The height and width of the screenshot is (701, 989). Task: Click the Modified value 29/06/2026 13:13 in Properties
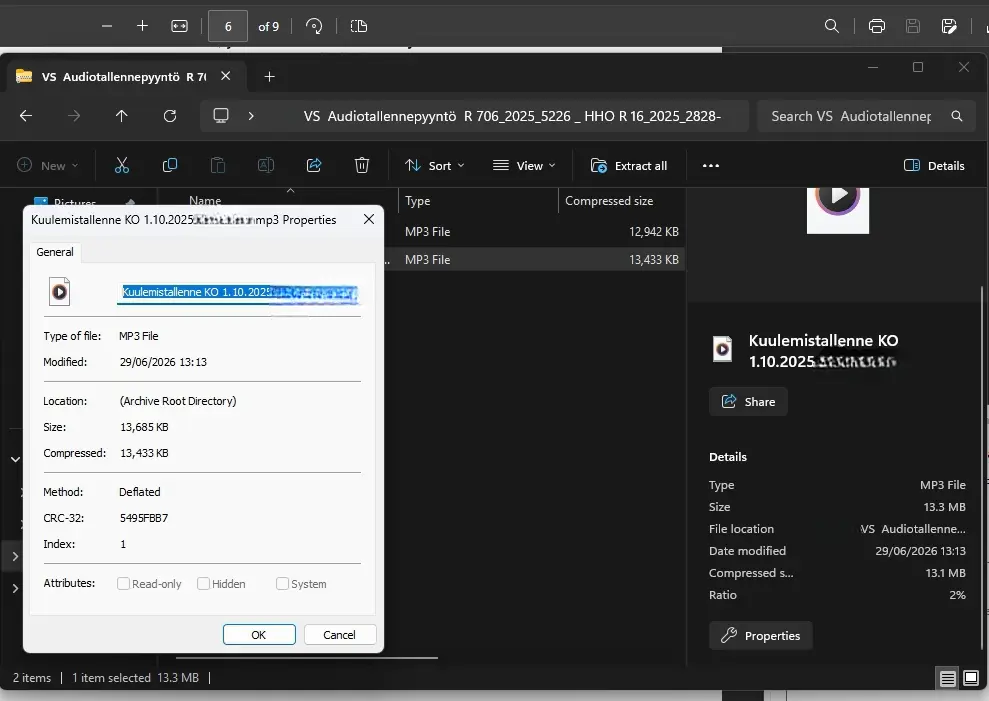(163, 362)
